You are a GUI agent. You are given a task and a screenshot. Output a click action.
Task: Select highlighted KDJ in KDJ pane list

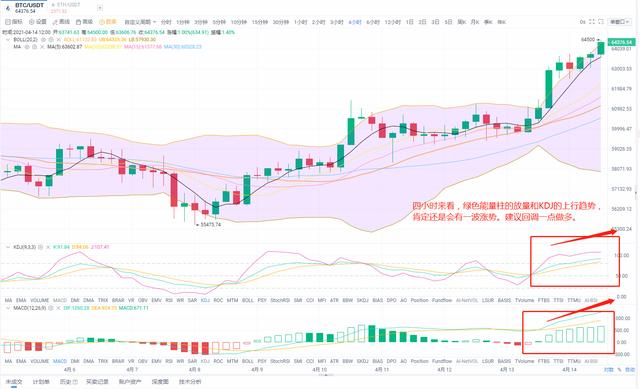point(205,300)
